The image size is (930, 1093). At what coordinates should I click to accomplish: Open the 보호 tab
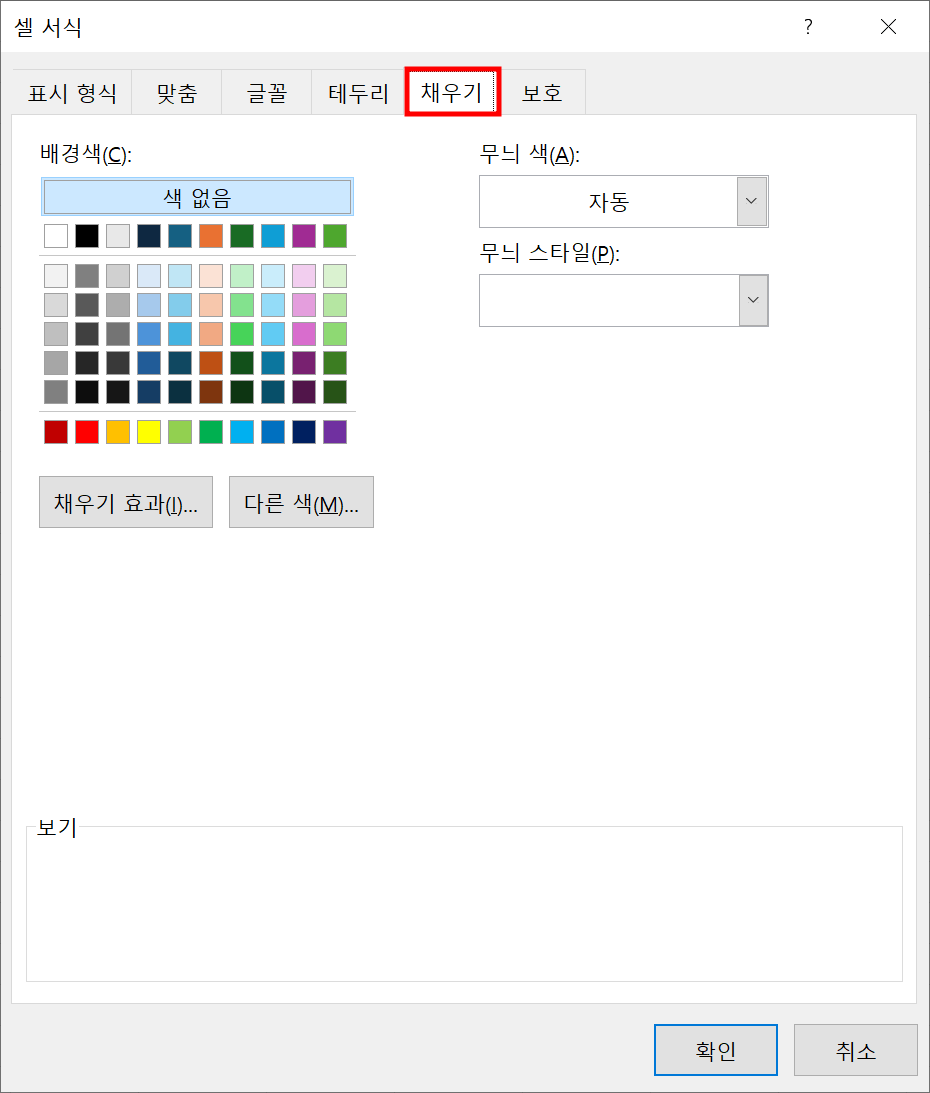pos(542,93)
